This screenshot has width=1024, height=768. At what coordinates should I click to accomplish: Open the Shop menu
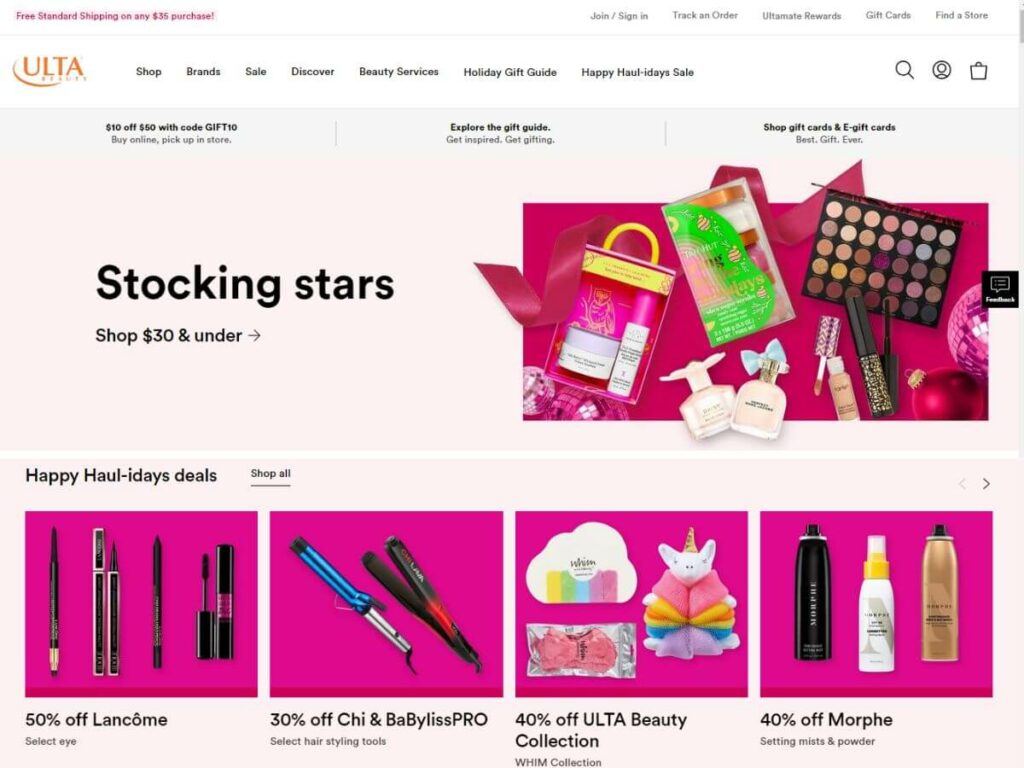tap(149, 72)
